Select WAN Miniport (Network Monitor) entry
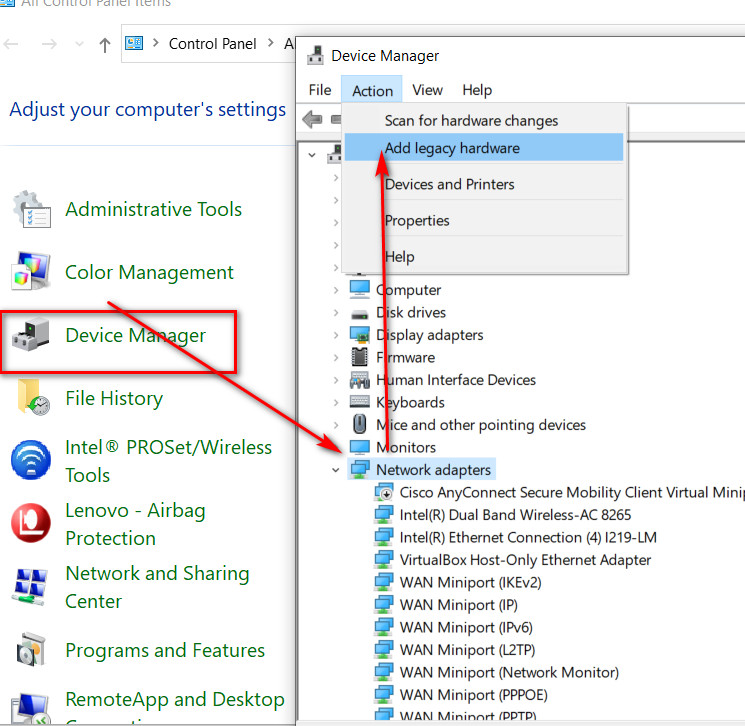The height and width of the screenshot is (726, 745). 509,672
